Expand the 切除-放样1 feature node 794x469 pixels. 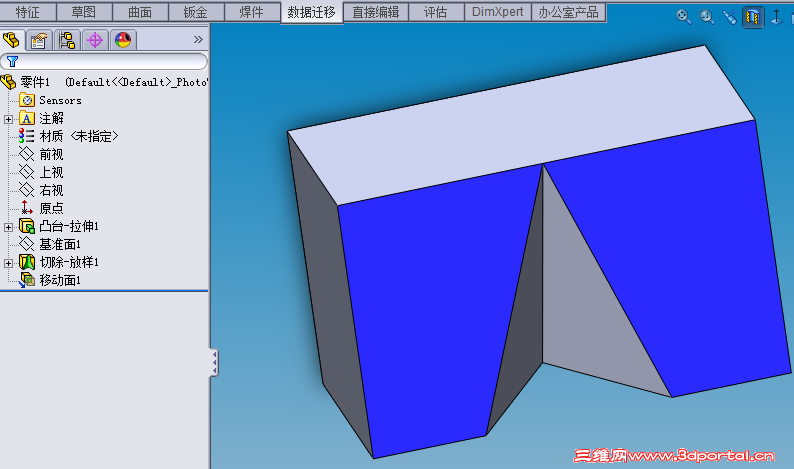8,263
